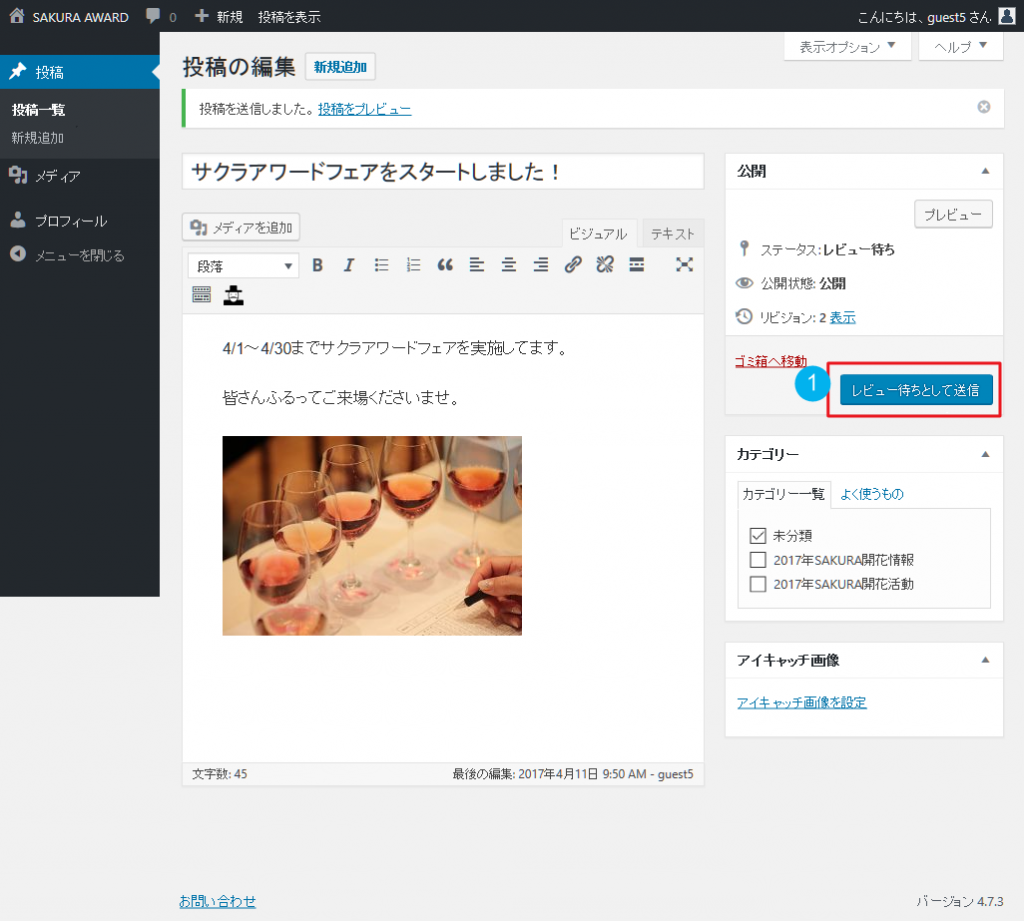Click 投稿を表示 in the admin bar
The height and width of the screenshot is (921, 1024).
(x=289, y=17)
